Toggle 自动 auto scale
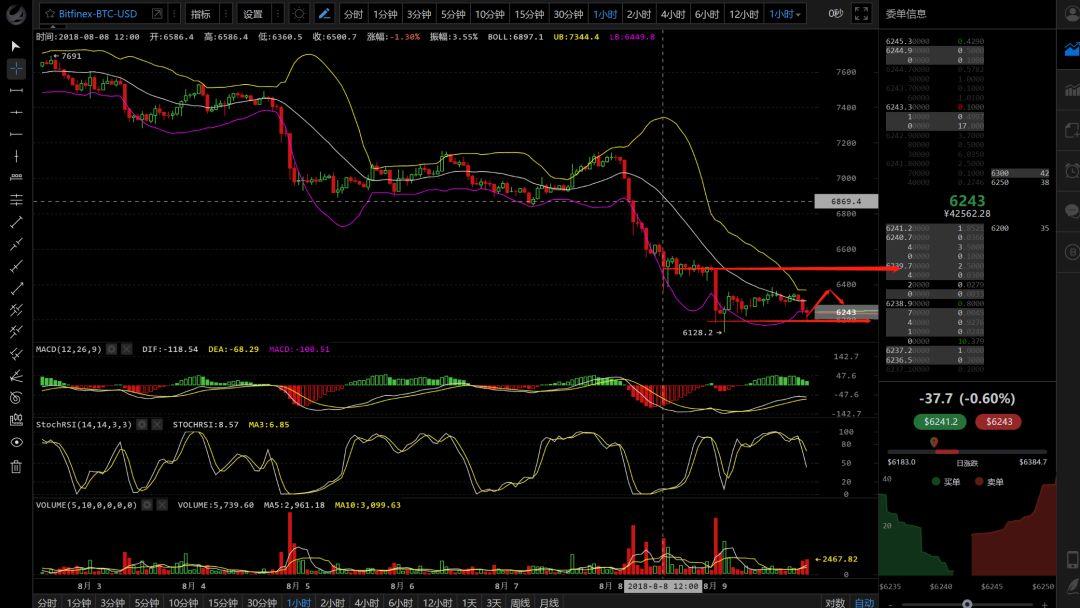 (x=864, y=602)
